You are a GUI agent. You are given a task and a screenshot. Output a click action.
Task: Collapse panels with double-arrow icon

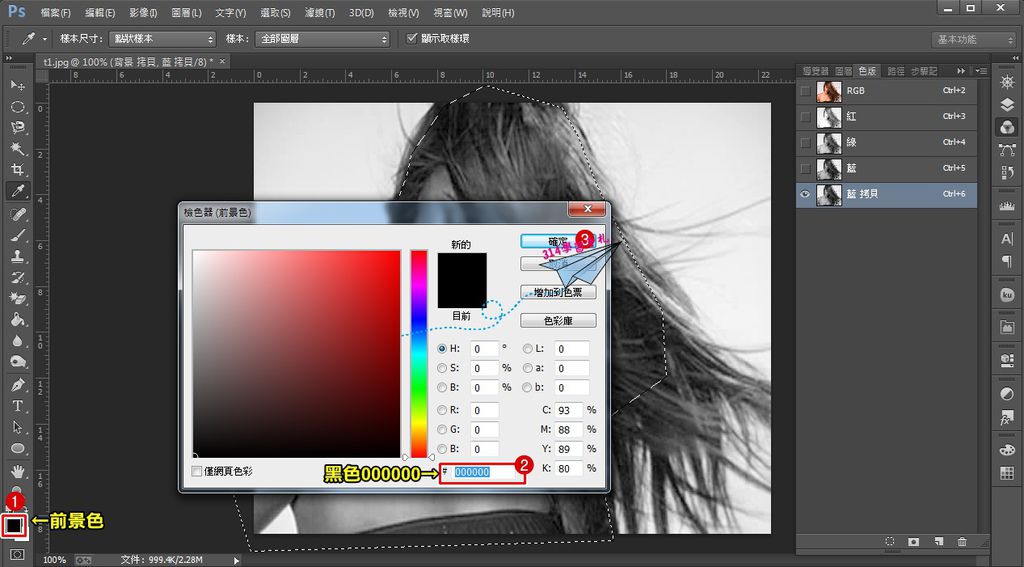[x=961, y=71]
